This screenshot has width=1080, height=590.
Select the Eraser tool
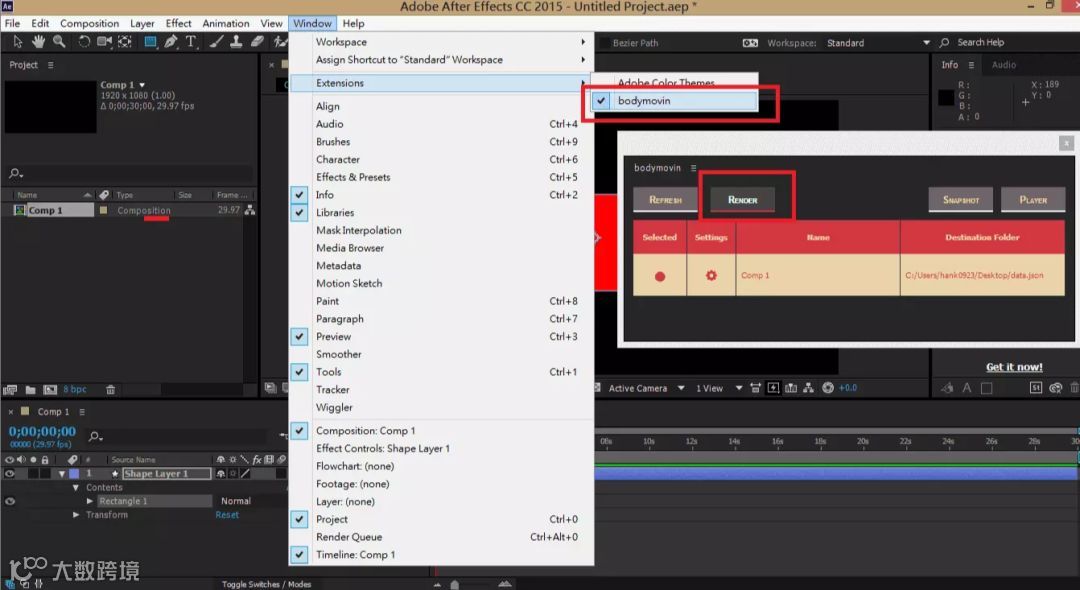click(258, 42)
